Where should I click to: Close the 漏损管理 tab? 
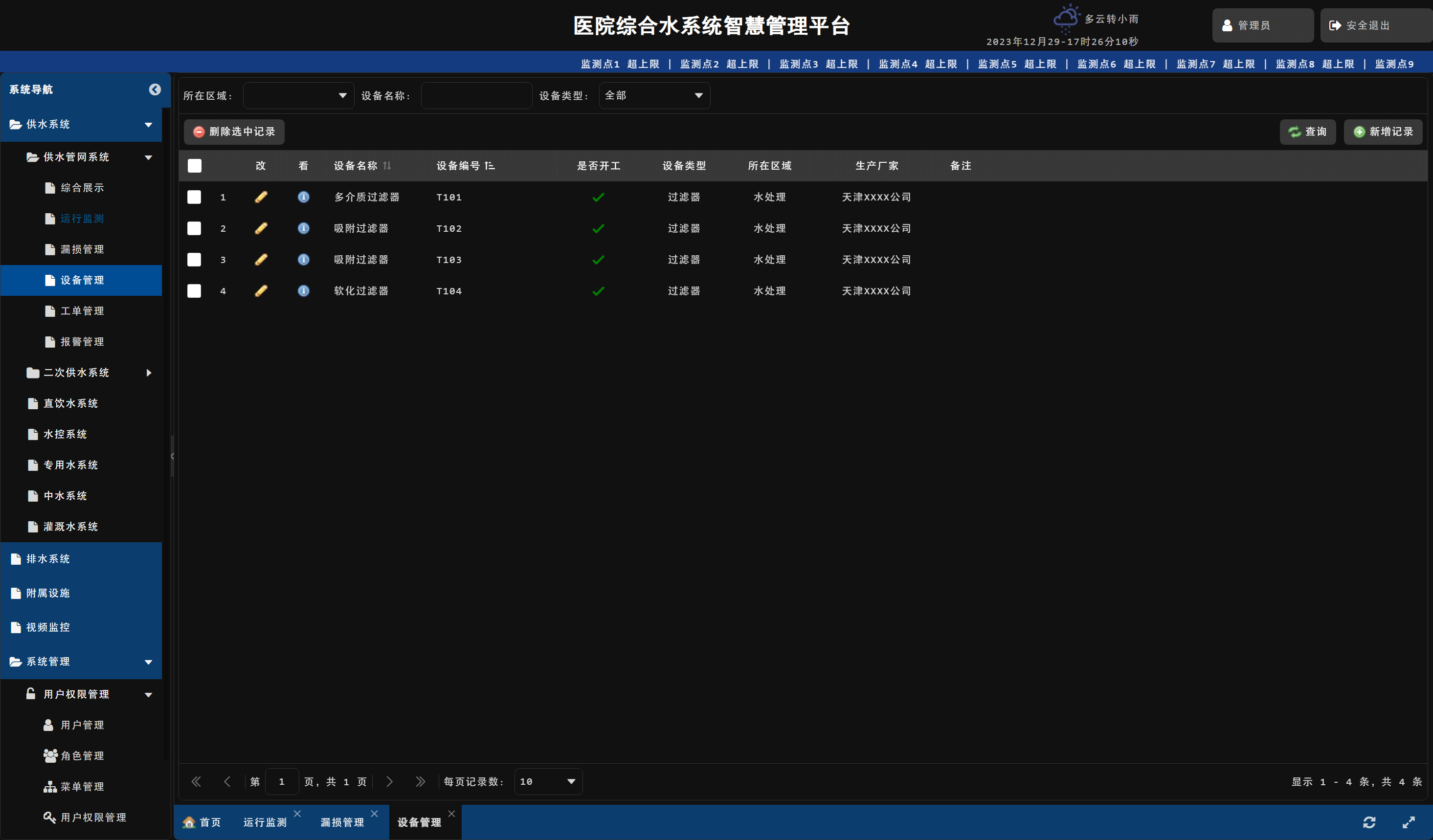[374, 814]
